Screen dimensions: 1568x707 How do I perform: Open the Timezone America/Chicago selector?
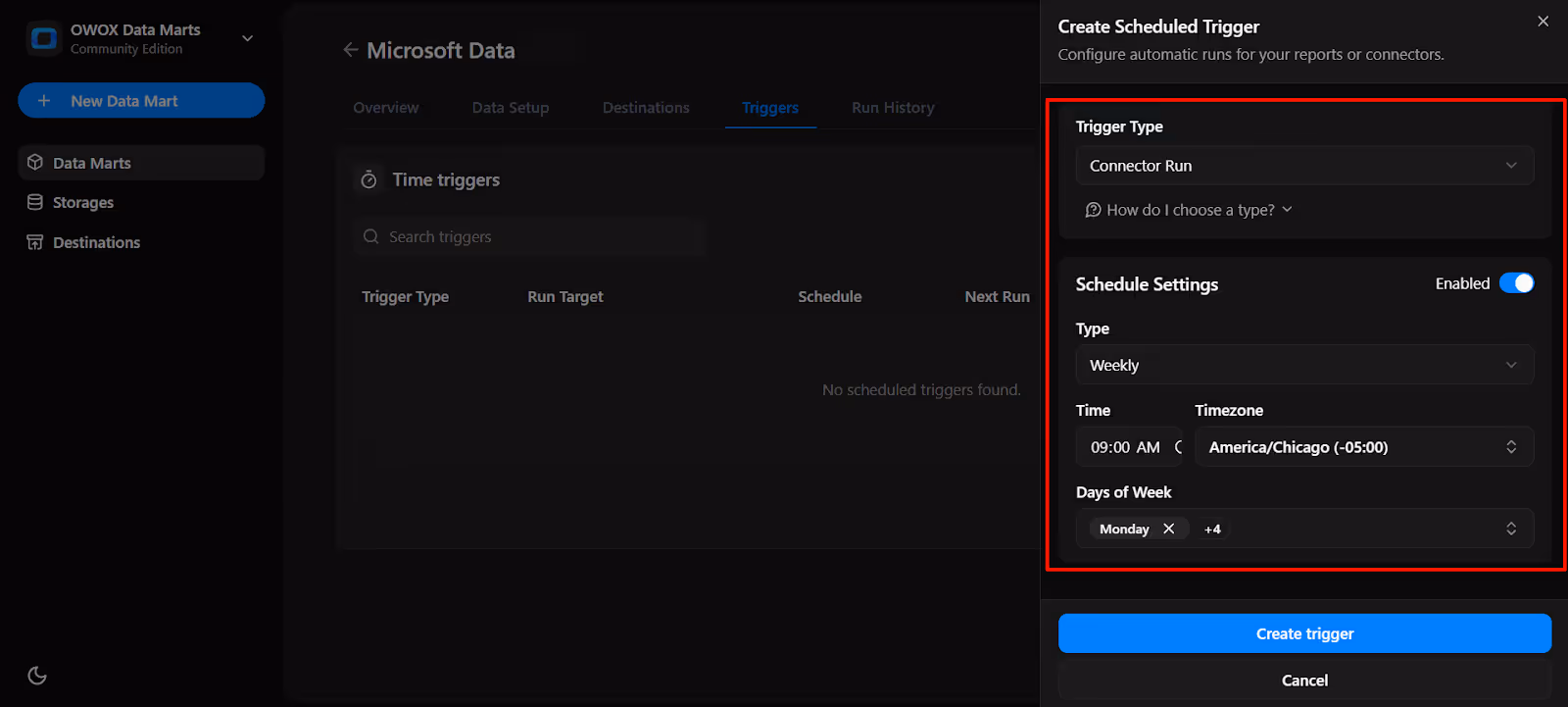point(1364,447)
